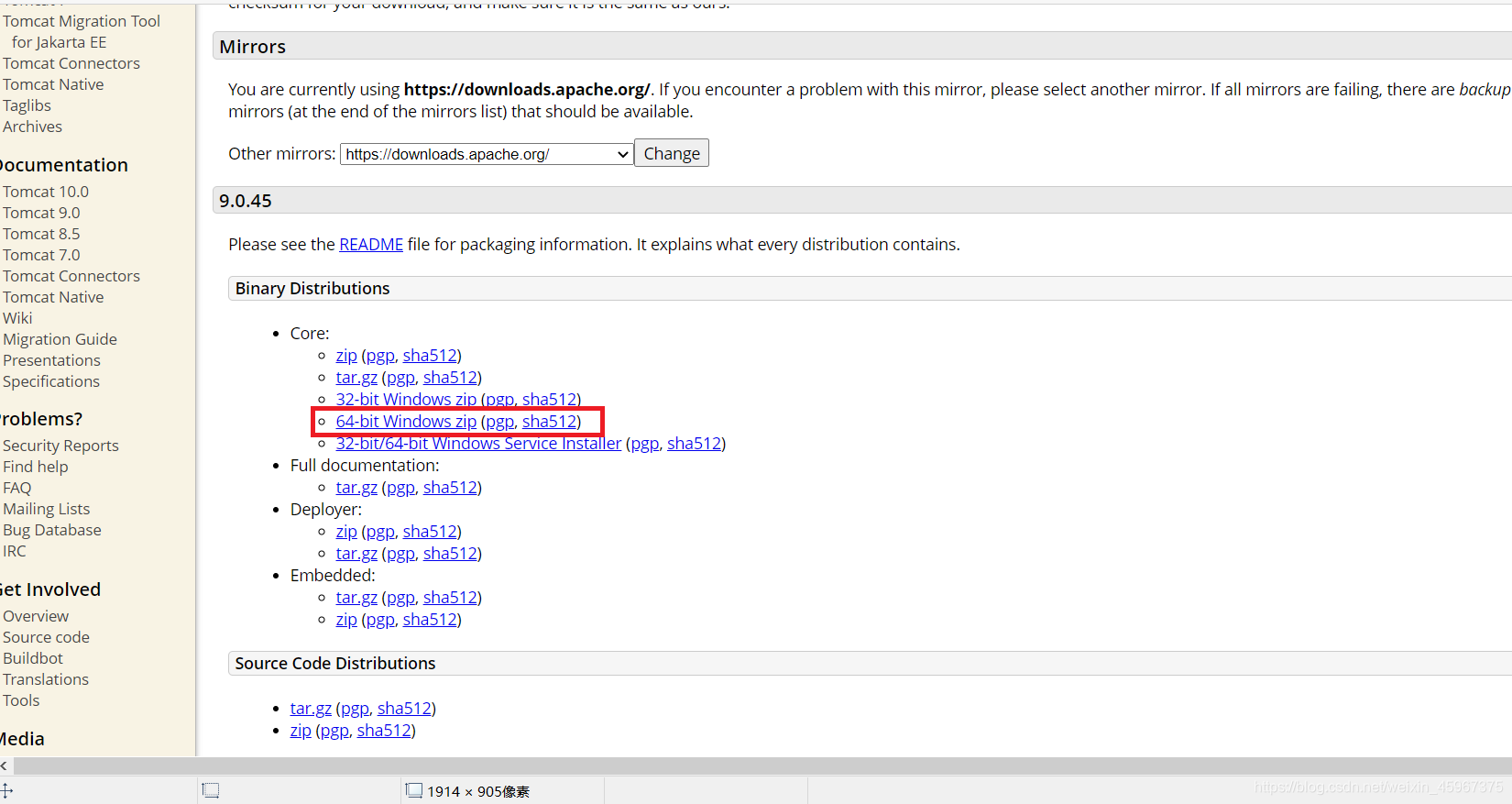The width and height of the screenshot is (1512, 804).
Task: Open the README link
Action: 371,245
